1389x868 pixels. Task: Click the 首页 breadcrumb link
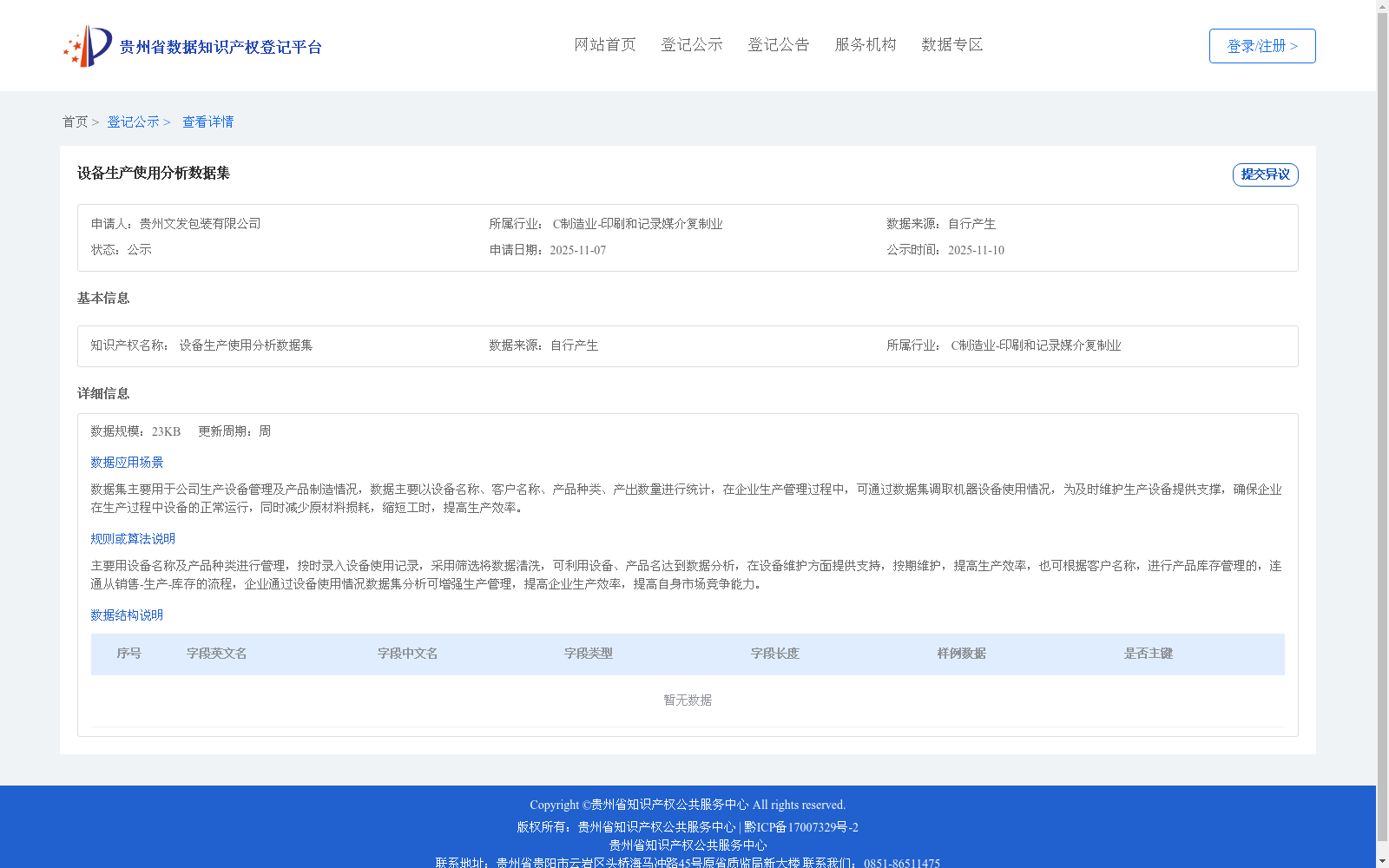coord(75,122)
